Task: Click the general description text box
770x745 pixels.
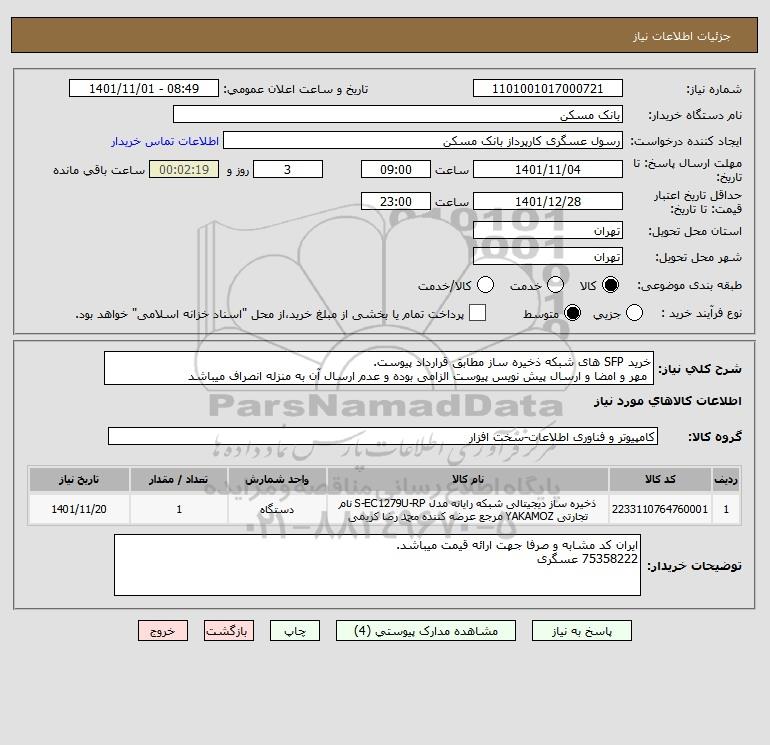Action: (379, 368)
